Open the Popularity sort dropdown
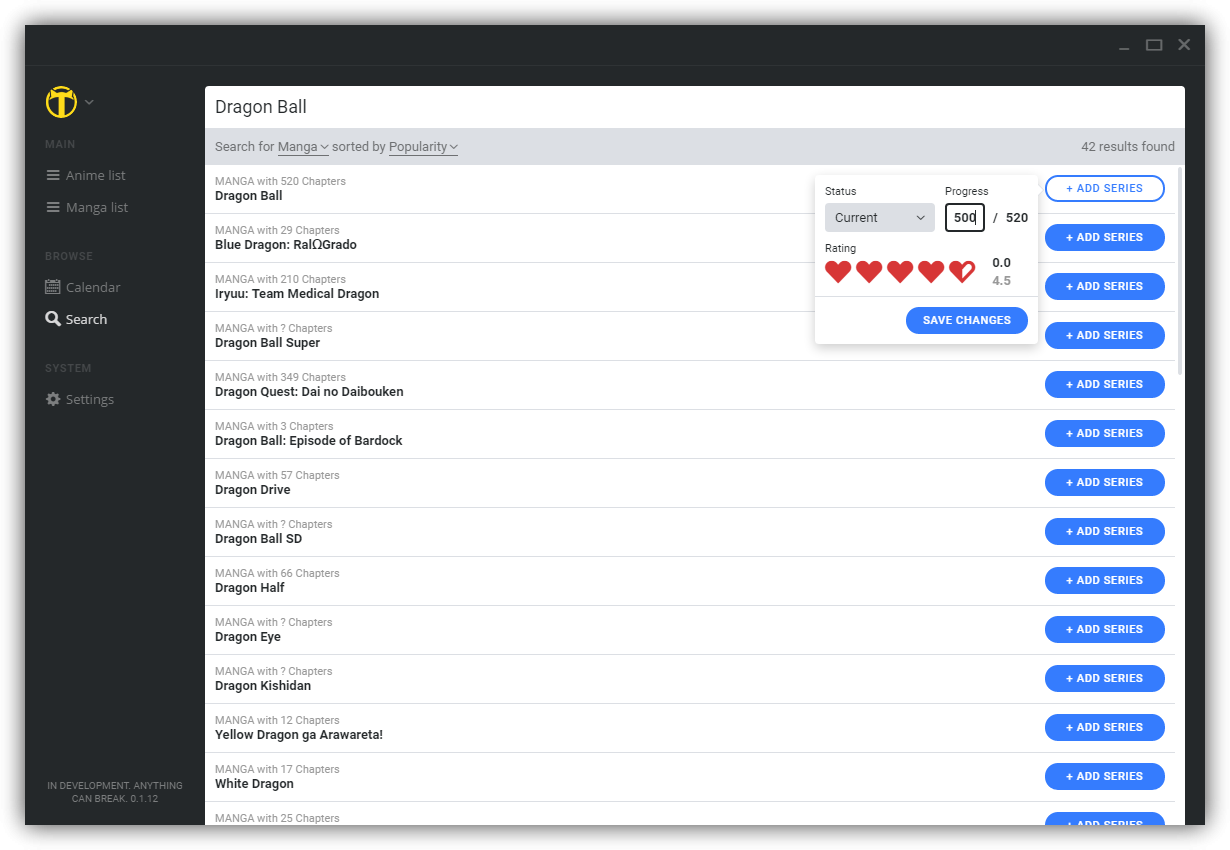 point(423,147)
